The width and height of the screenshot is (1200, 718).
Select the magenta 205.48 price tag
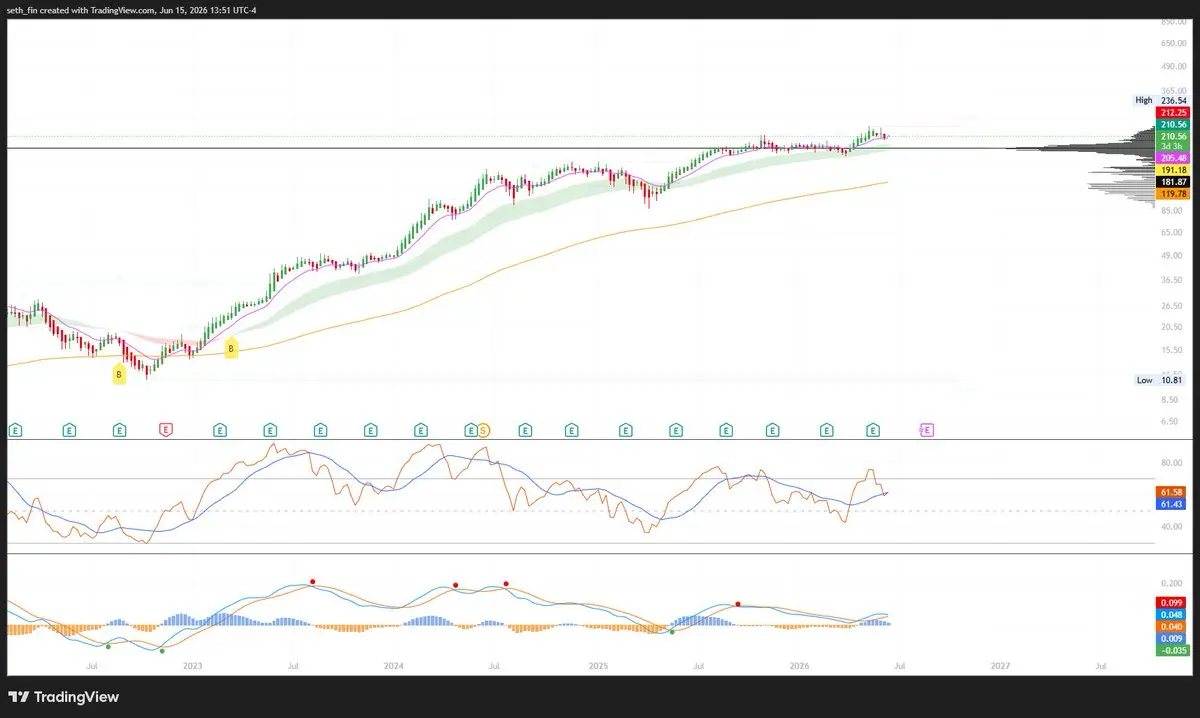[1172, 158]
